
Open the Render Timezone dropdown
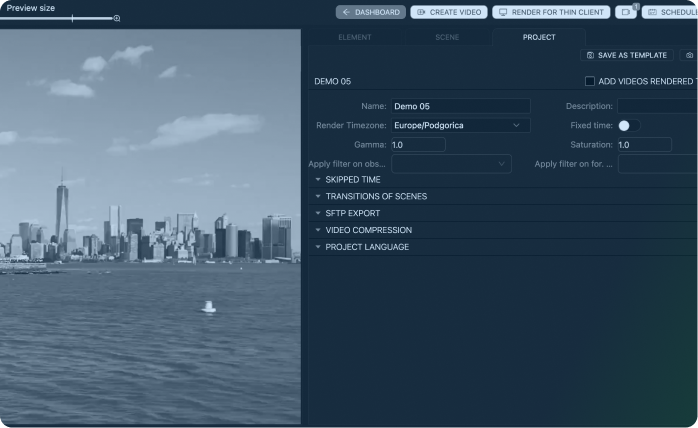pos(460,125)
